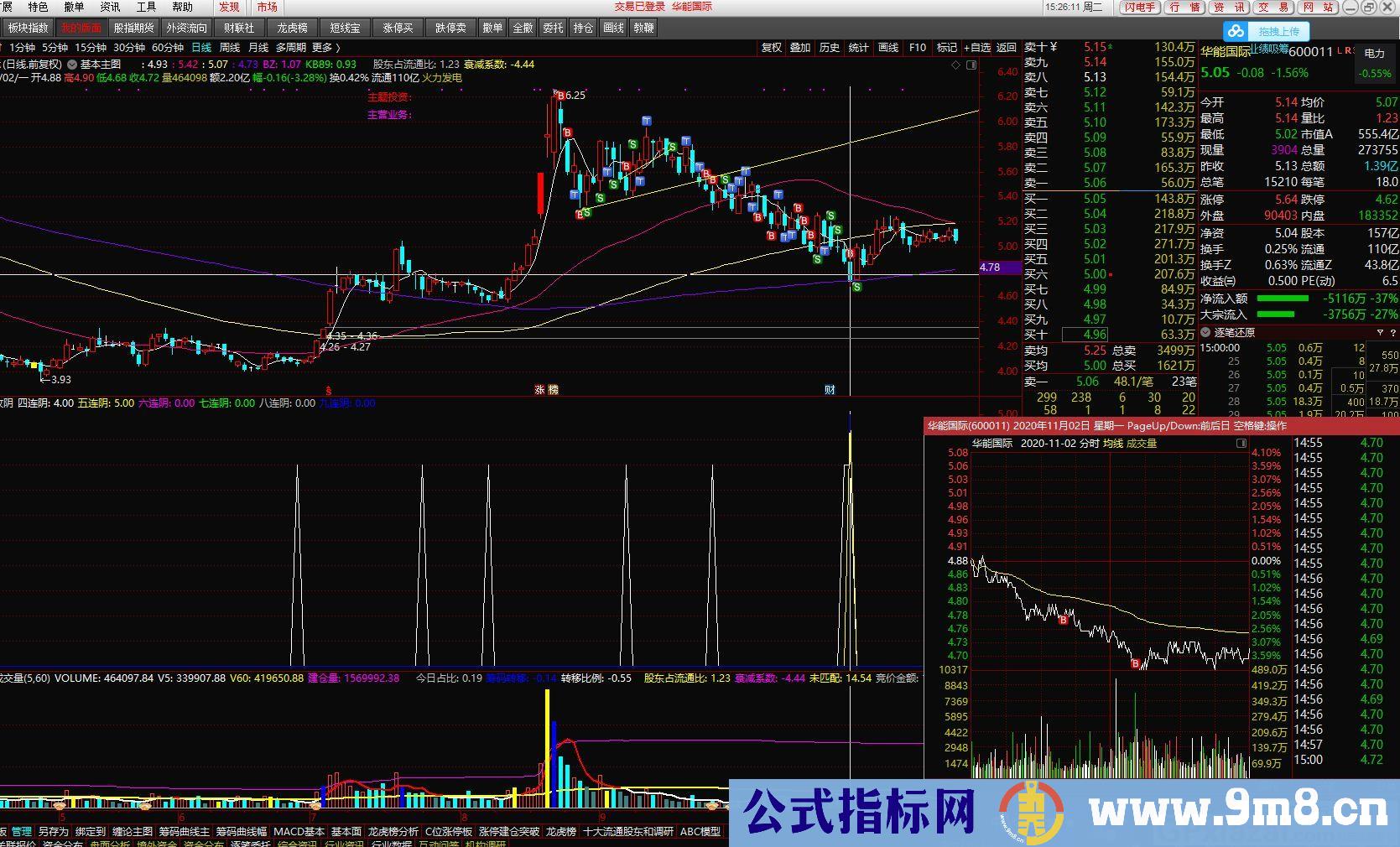Screen dimensions: 1400x847
Task: Click the 跌停卖 toolbar button
Action: click(450, 28)
